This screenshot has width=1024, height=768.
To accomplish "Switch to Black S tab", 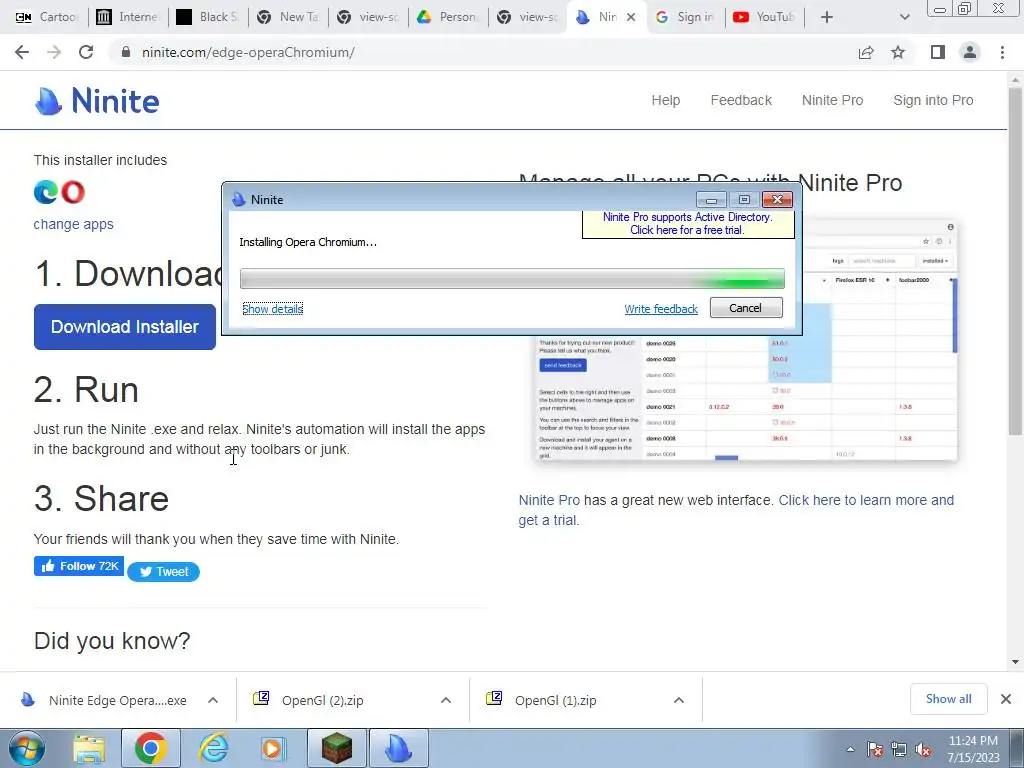I will tap(208, 17).
